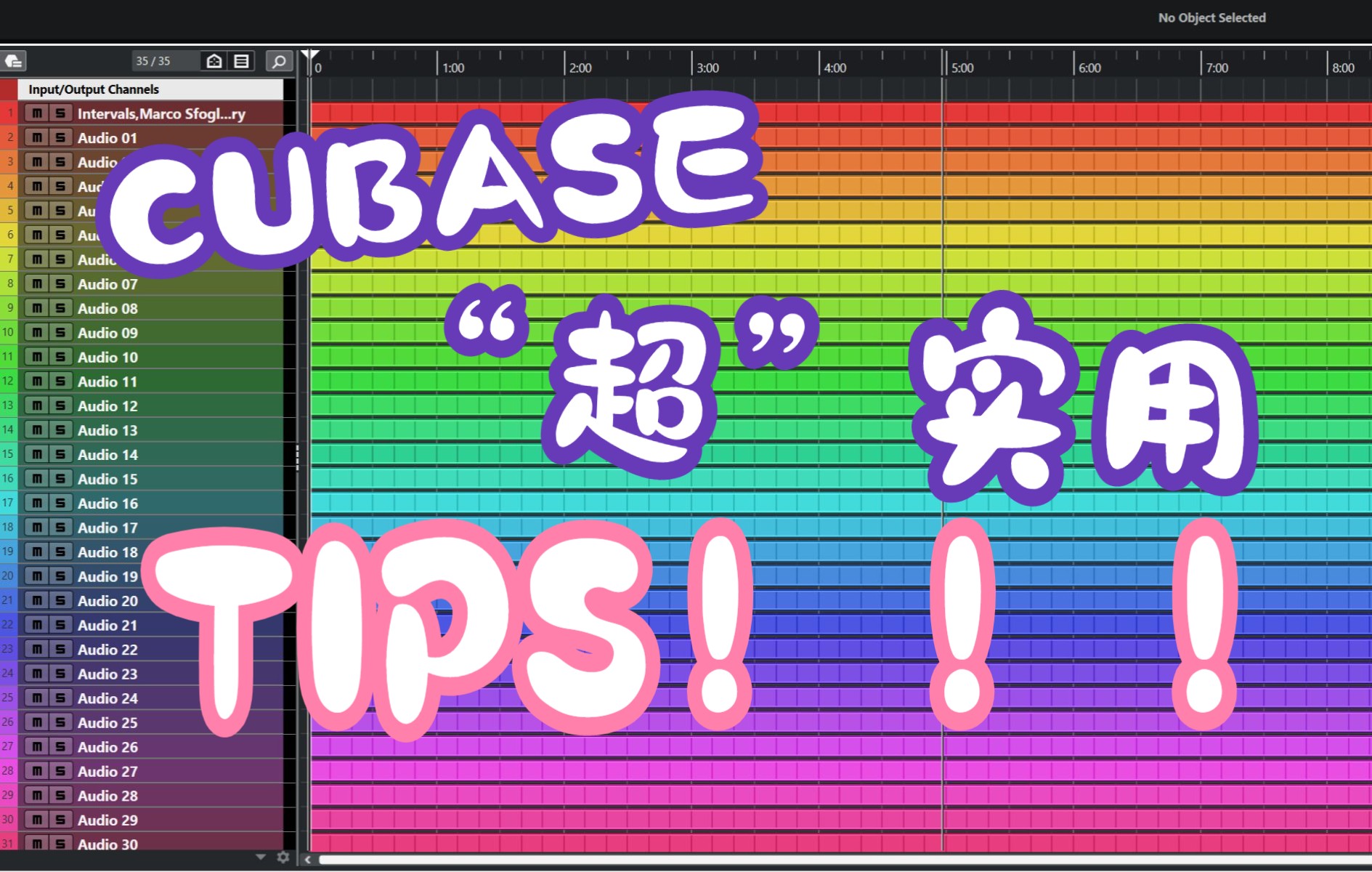Click the No Object Selected info line
Viewport: 1372px width, 872px height.
(x=1211, y=17)
